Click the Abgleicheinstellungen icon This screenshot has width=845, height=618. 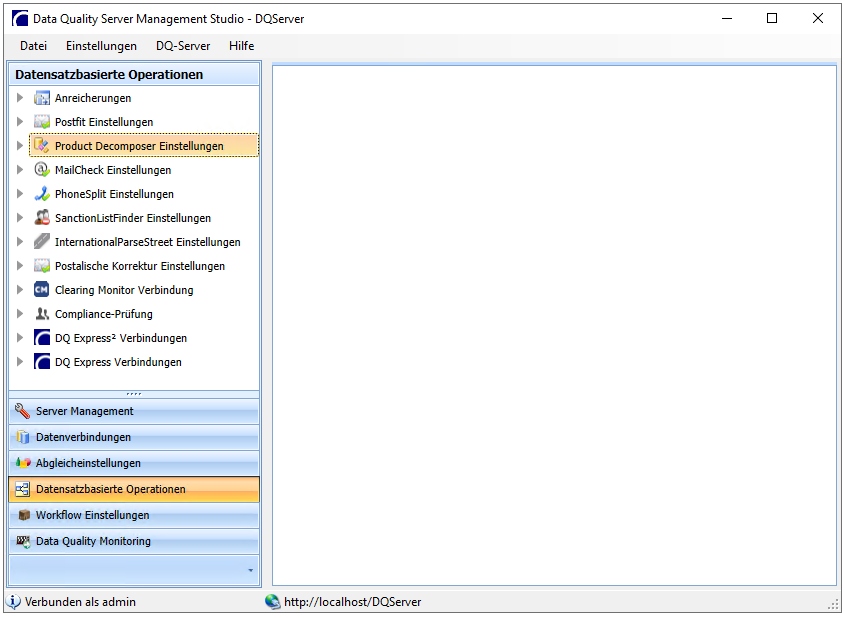click(x=23, y=463)
